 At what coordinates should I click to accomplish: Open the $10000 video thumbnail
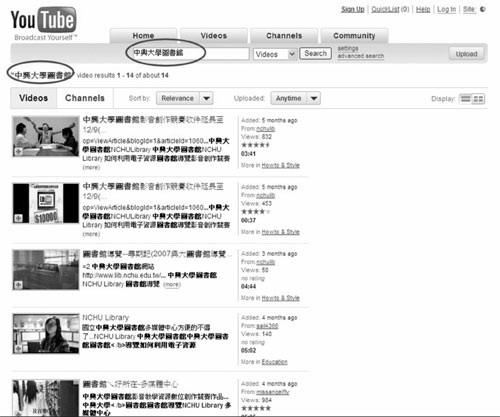pos(46,203)
